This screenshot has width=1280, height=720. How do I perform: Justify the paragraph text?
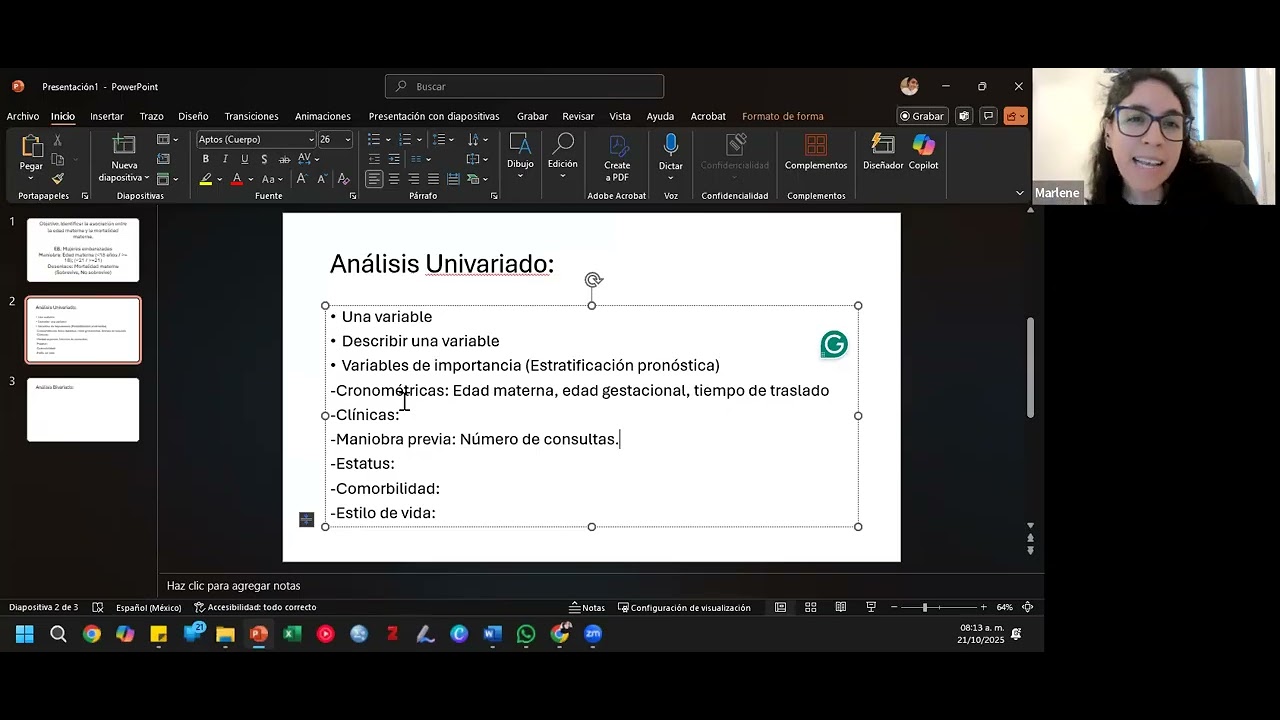point(433,179)
